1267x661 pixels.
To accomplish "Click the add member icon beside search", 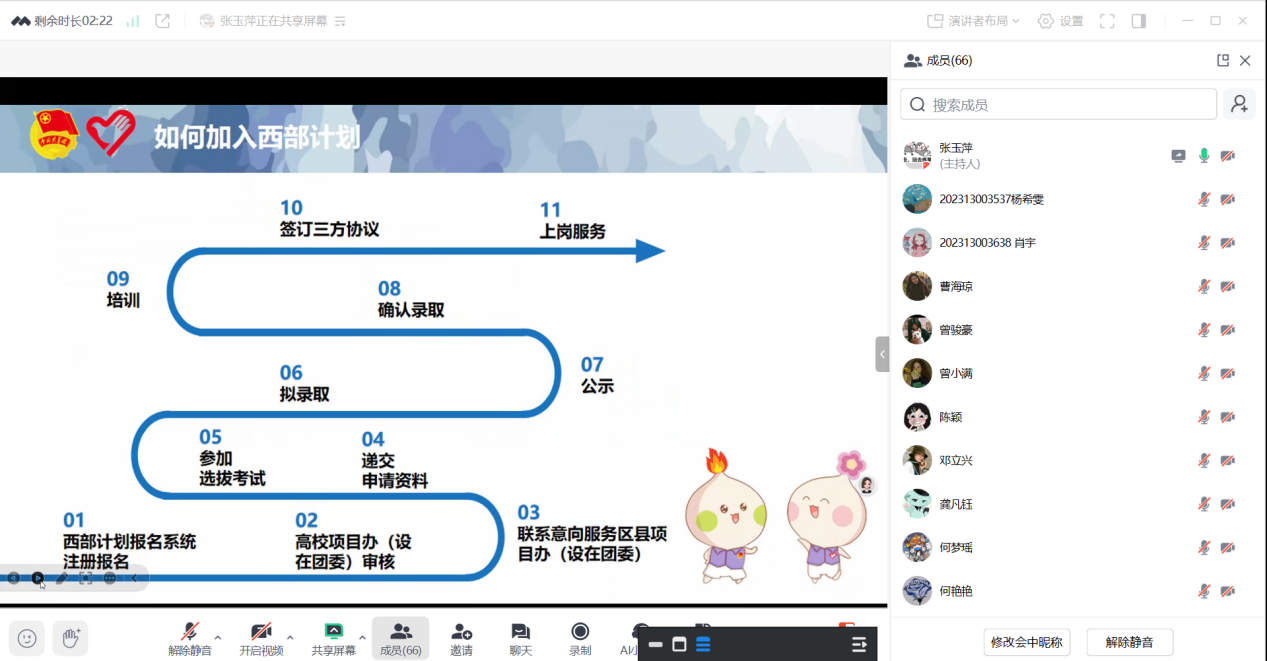I will [1240, 104].
